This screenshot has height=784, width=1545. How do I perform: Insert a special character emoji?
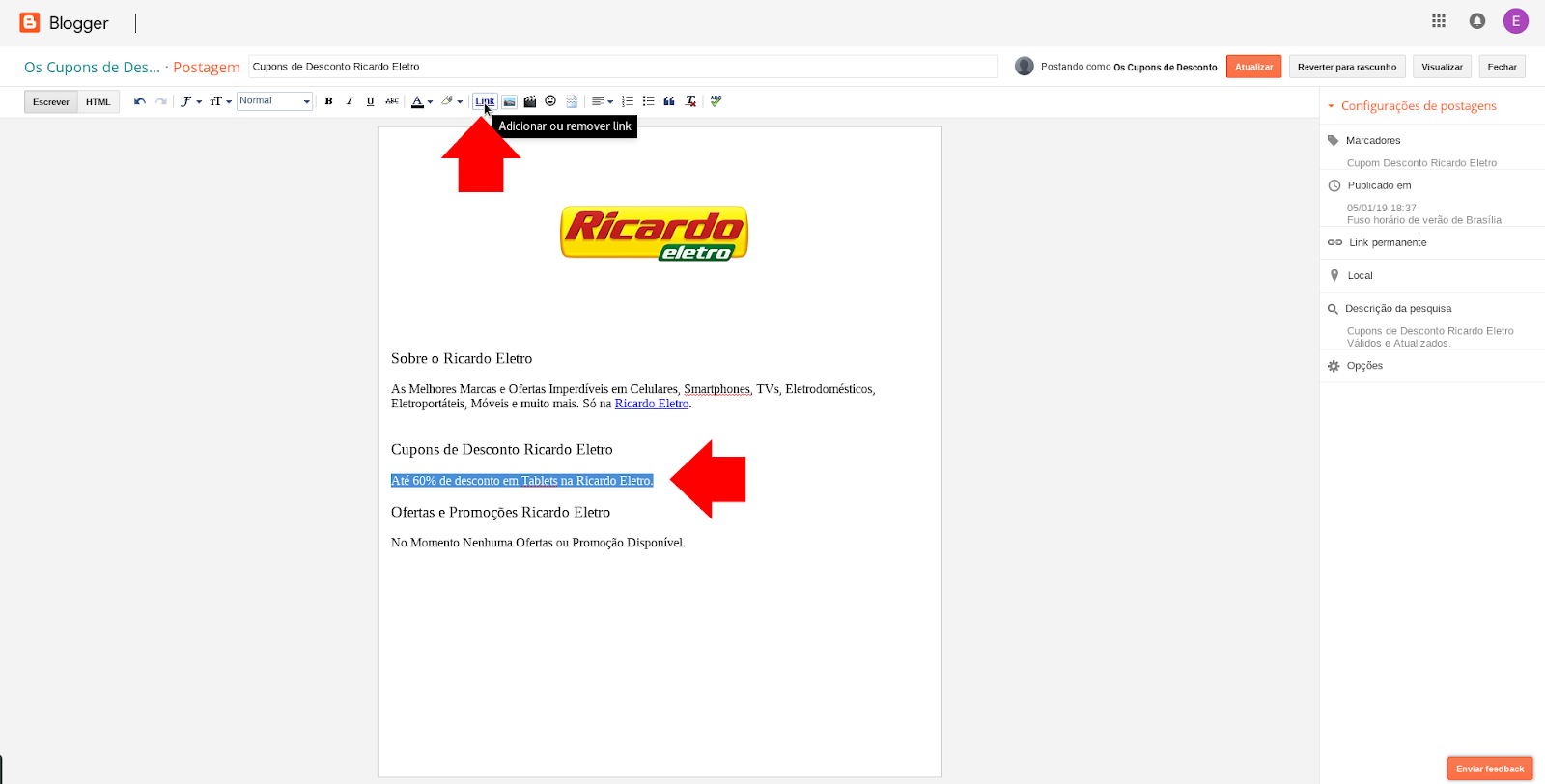pos(550,101)
